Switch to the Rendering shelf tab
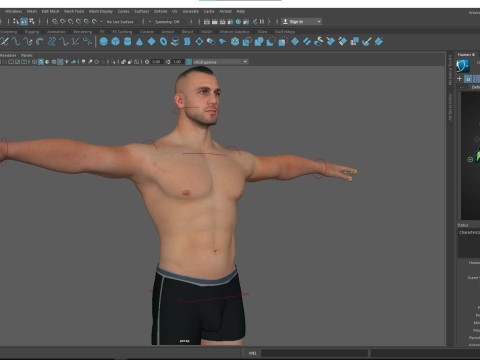 click(83, 32)
